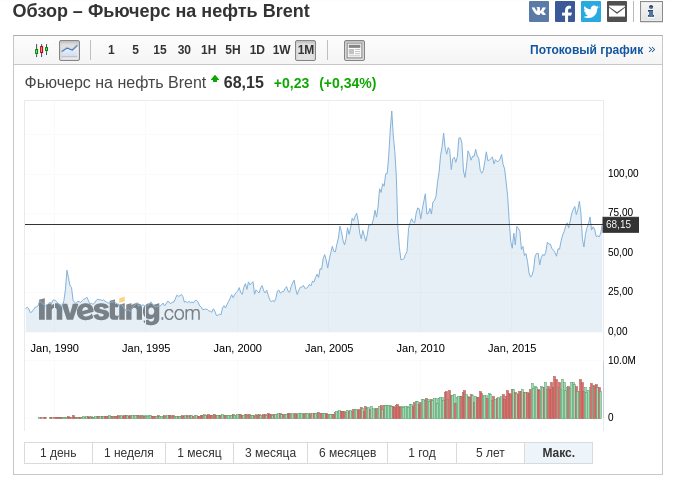Switch to candlestick chart type
The image size is (673, 479).
tap(41, 50)
